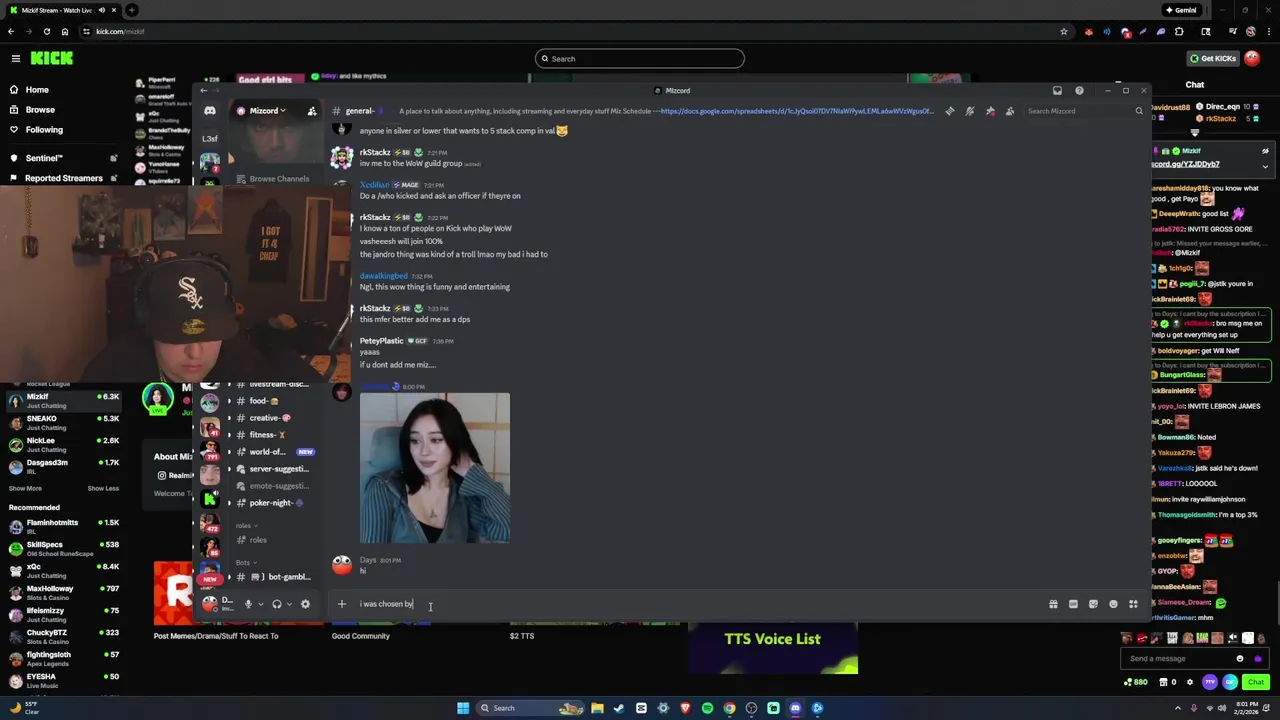Click Kick search field
This screenshot has height=720, width=1280.
coord(640,59)
